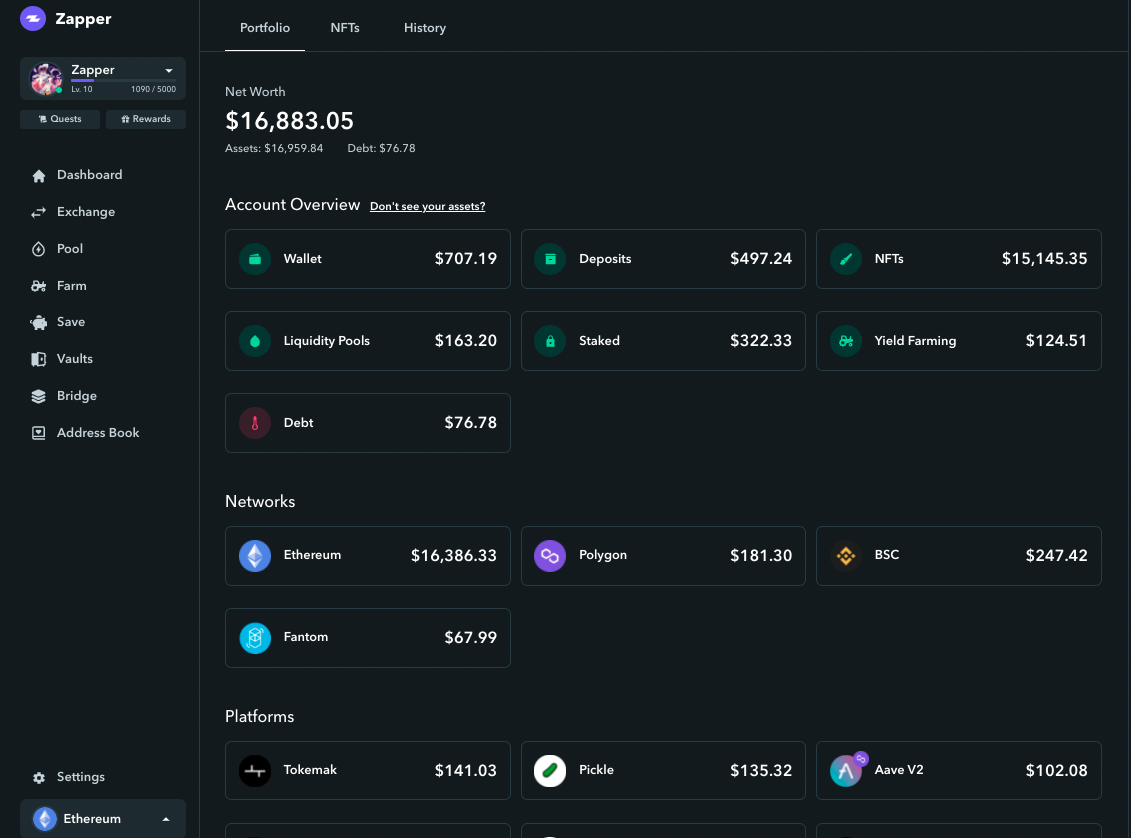Click the Zapper logo icon
1131x838 pixels.
[33, 18]
